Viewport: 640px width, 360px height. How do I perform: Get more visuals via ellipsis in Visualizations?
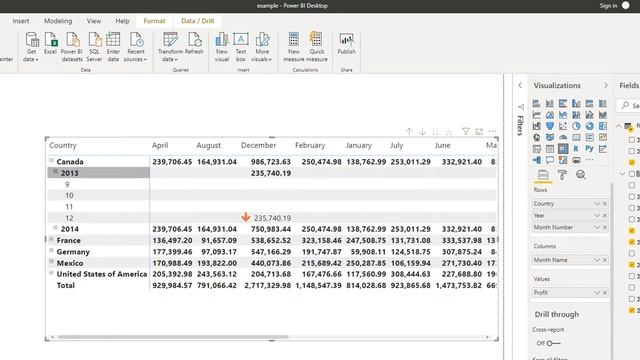pyautogui.click(x=590, y=160)
